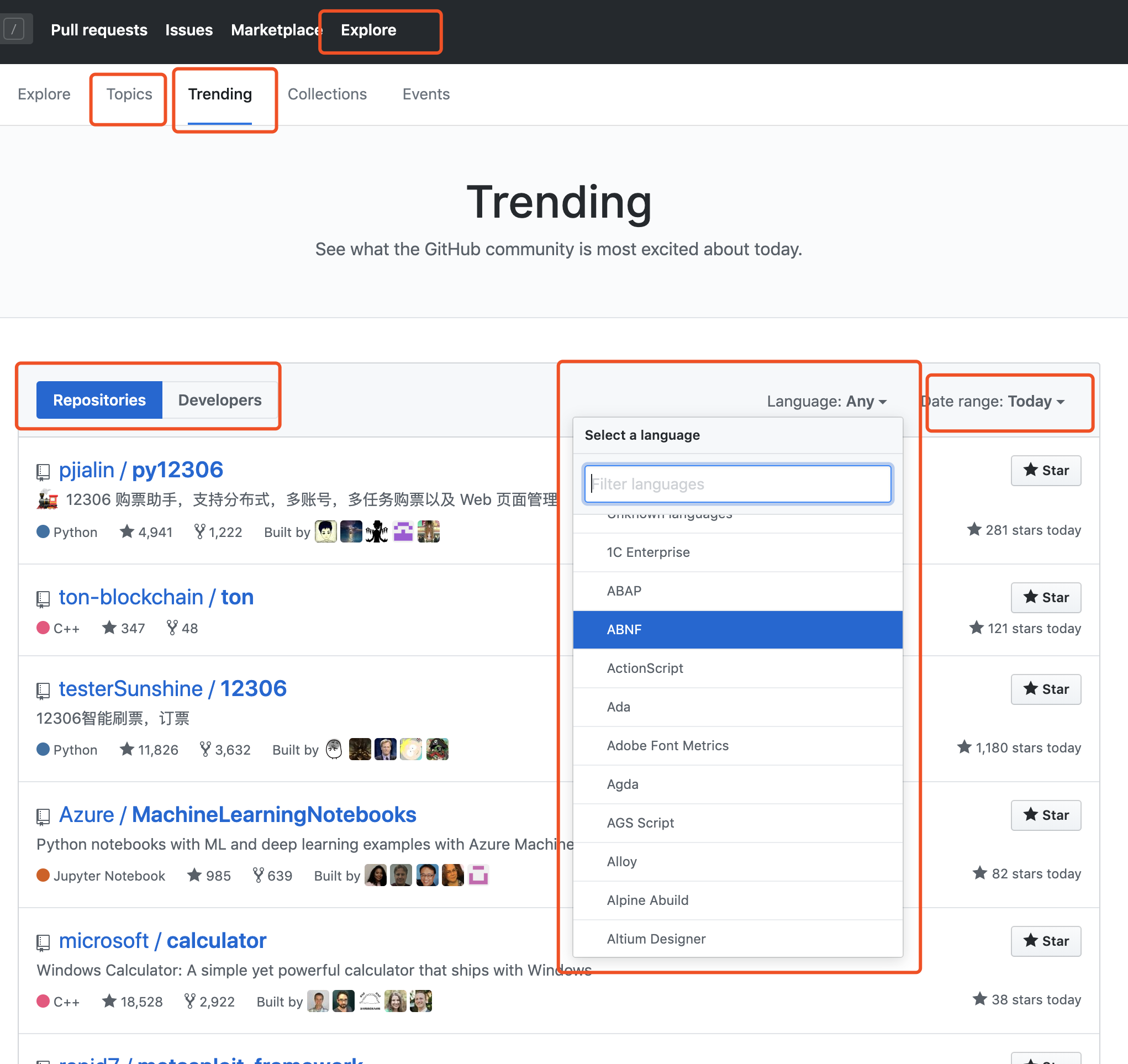Open Issues in top bar
The image size is (1128, 1064).
[189, 30]
